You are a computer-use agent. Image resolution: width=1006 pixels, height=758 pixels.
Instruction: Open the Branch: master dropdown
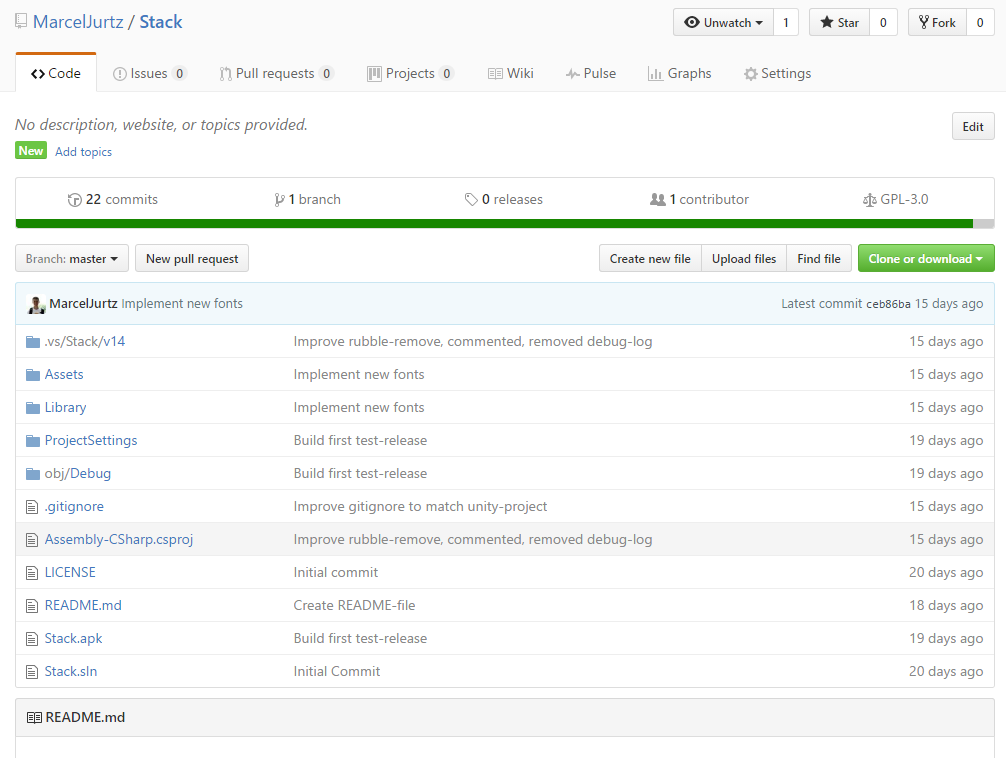(72, 259)
